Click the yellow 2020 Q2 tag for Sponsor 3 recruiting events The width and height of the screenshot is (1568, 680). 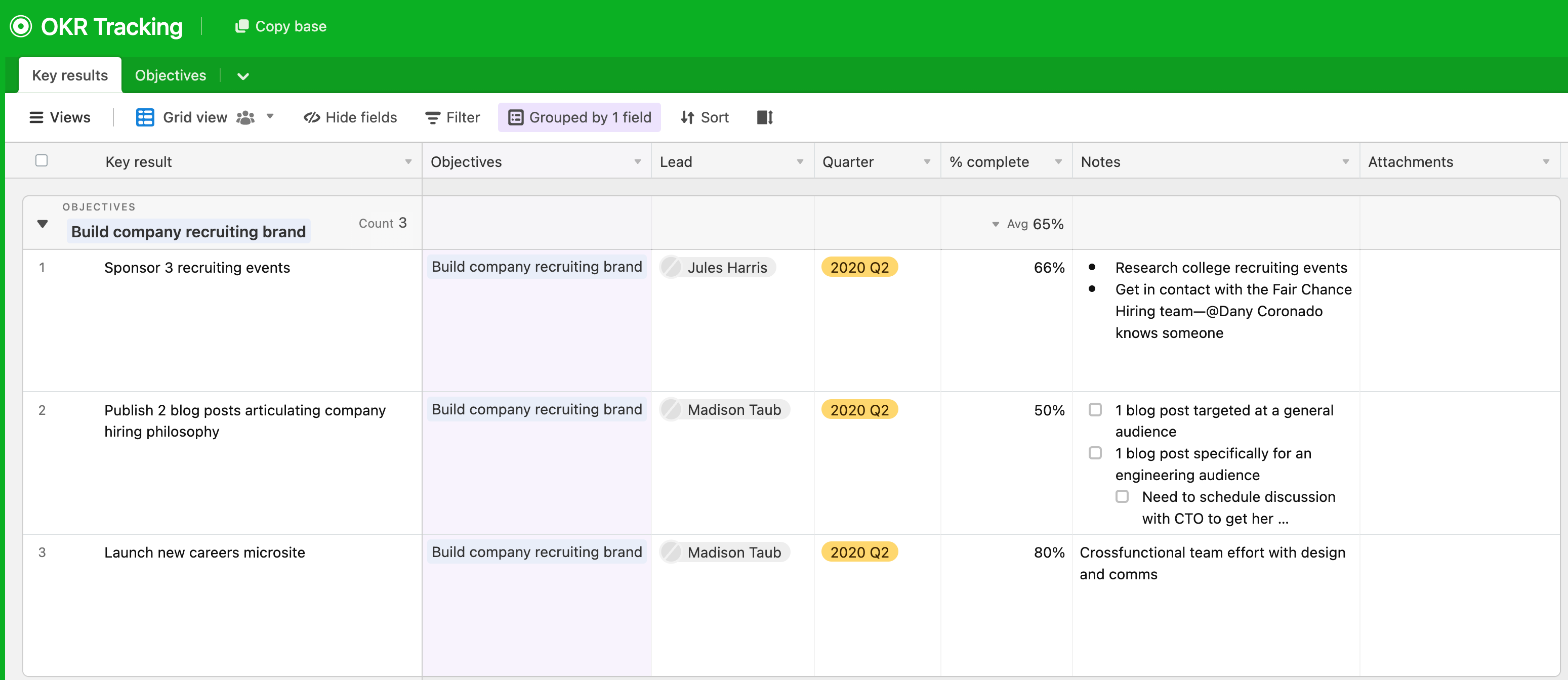click(x=859, y=267)
